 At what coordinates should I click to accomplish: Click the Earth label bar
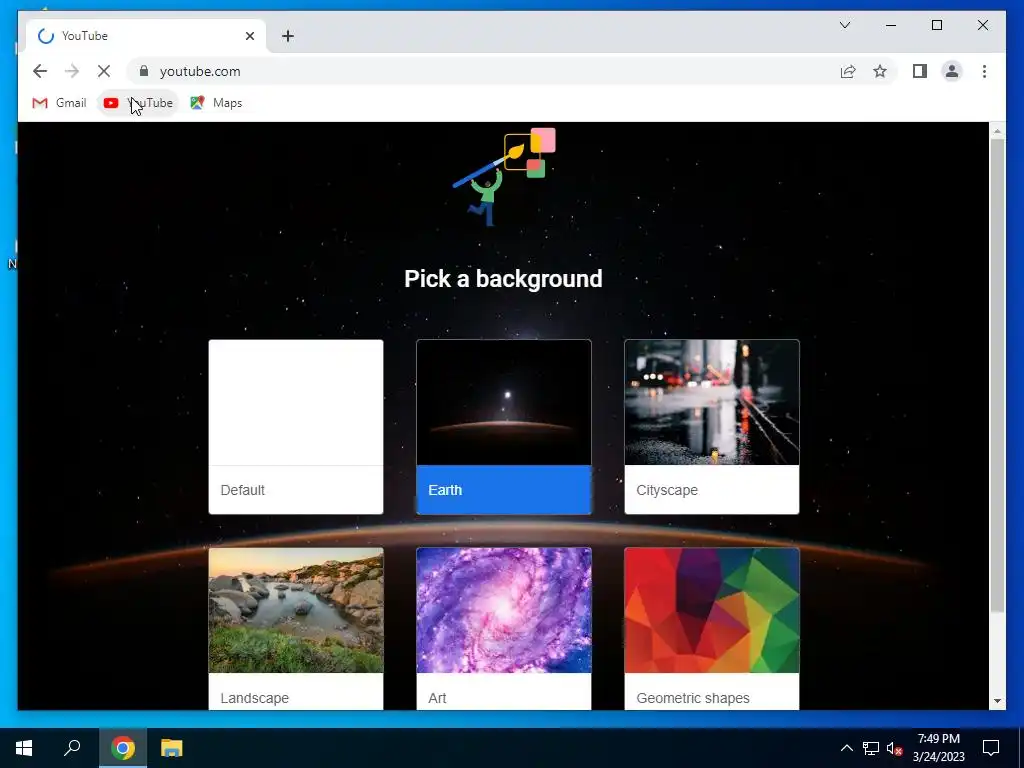[x=504, y=490]
